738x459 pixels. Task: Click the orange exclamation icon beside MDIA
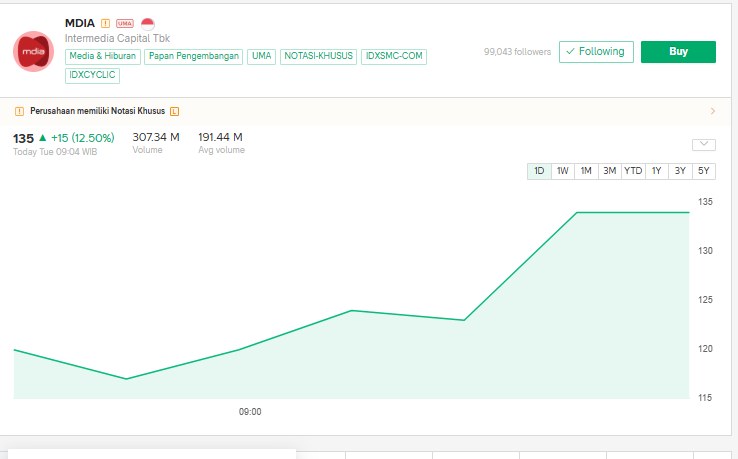coord(105,23)
